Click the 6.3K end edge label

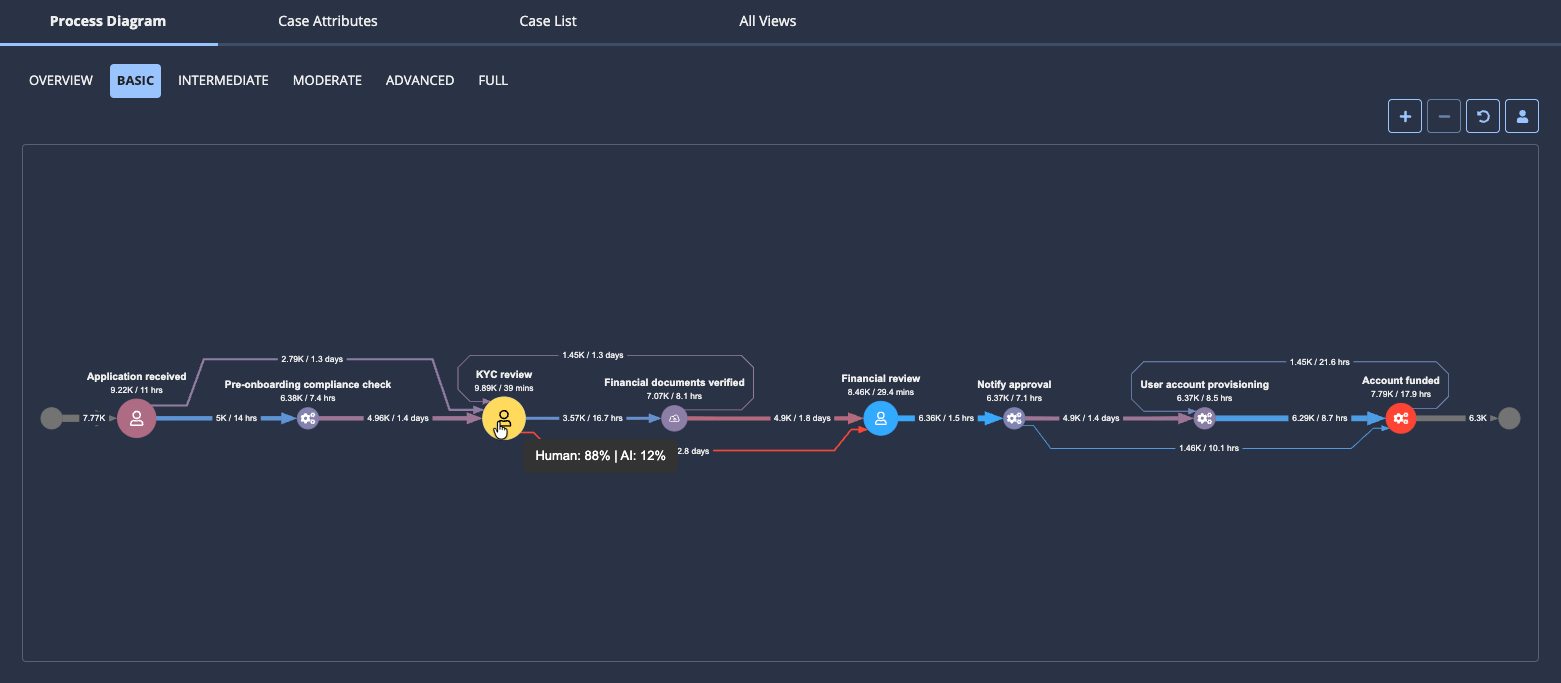(1477, 418)
